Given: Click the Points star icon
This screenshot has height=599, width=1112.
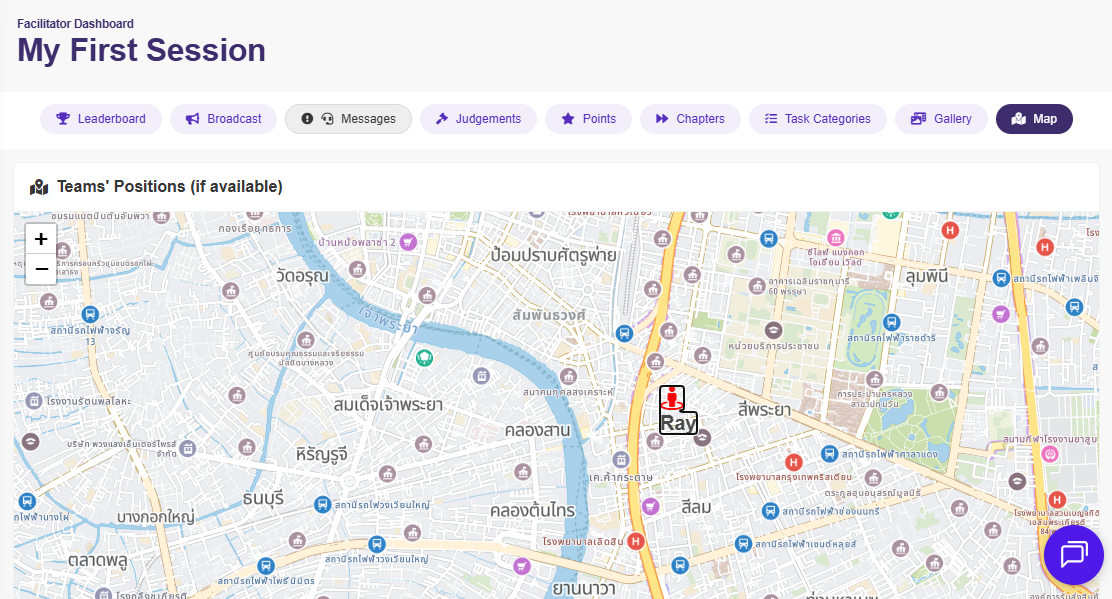Looking at the screenshot, I should 568,118.
